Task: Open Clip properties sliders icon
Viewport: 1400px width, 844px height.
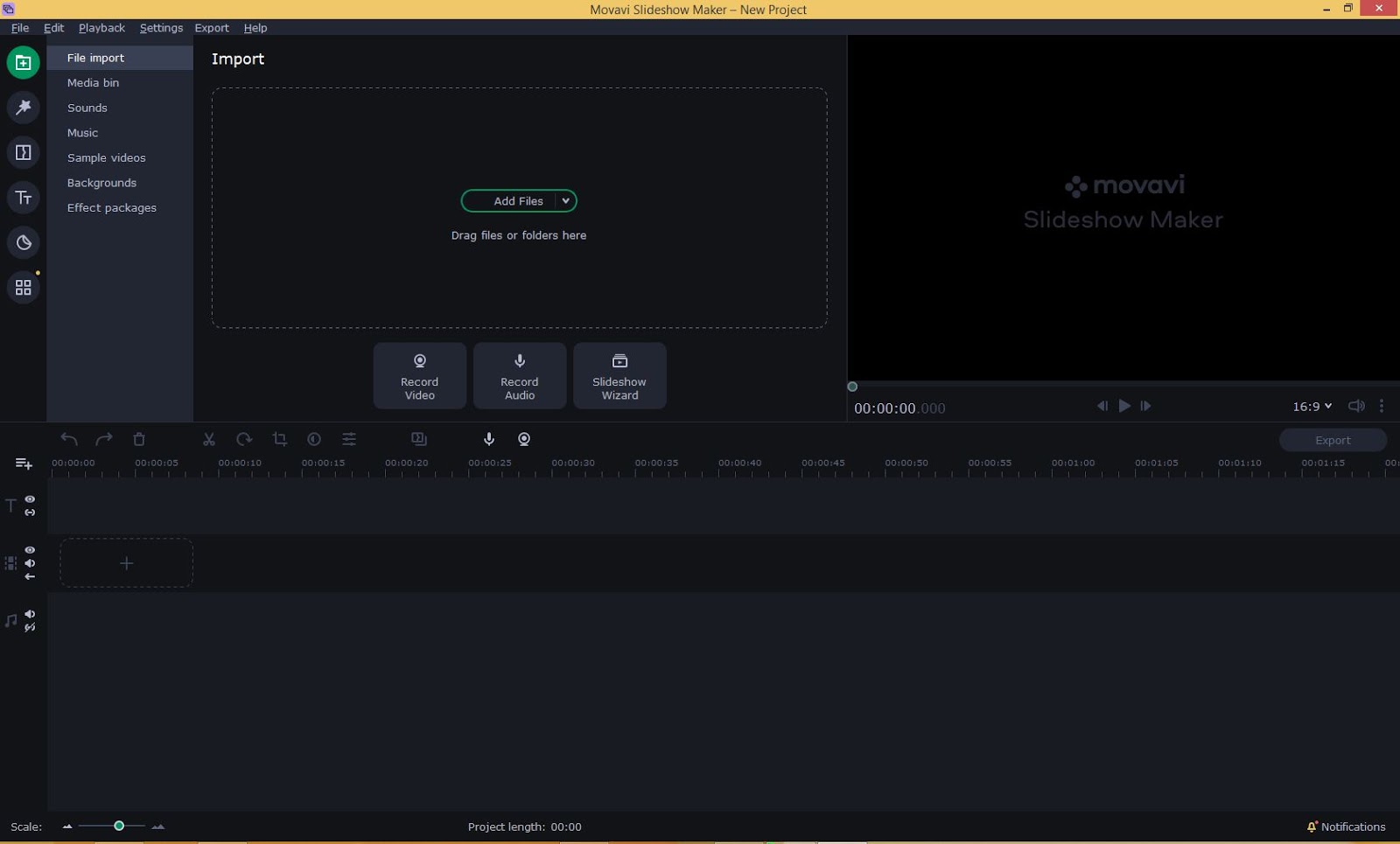Action: [349, 439]
